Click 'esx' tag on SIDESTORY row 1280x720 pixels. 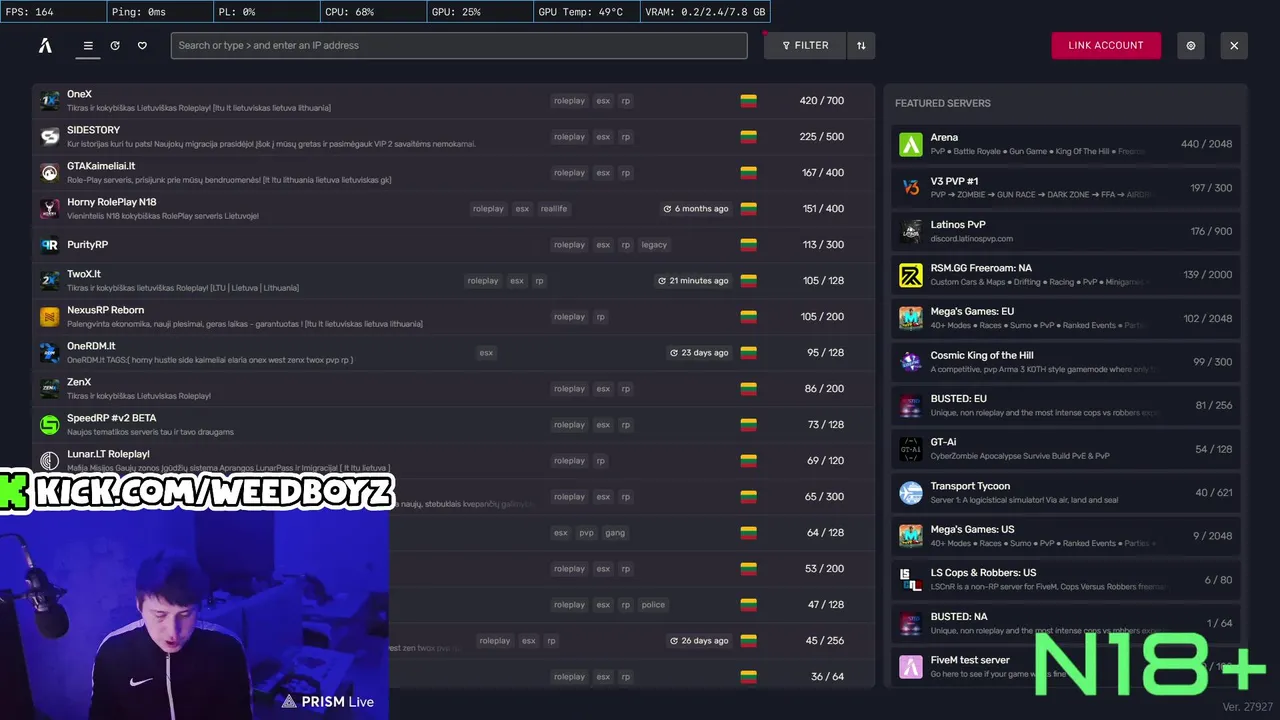(603, 137)
